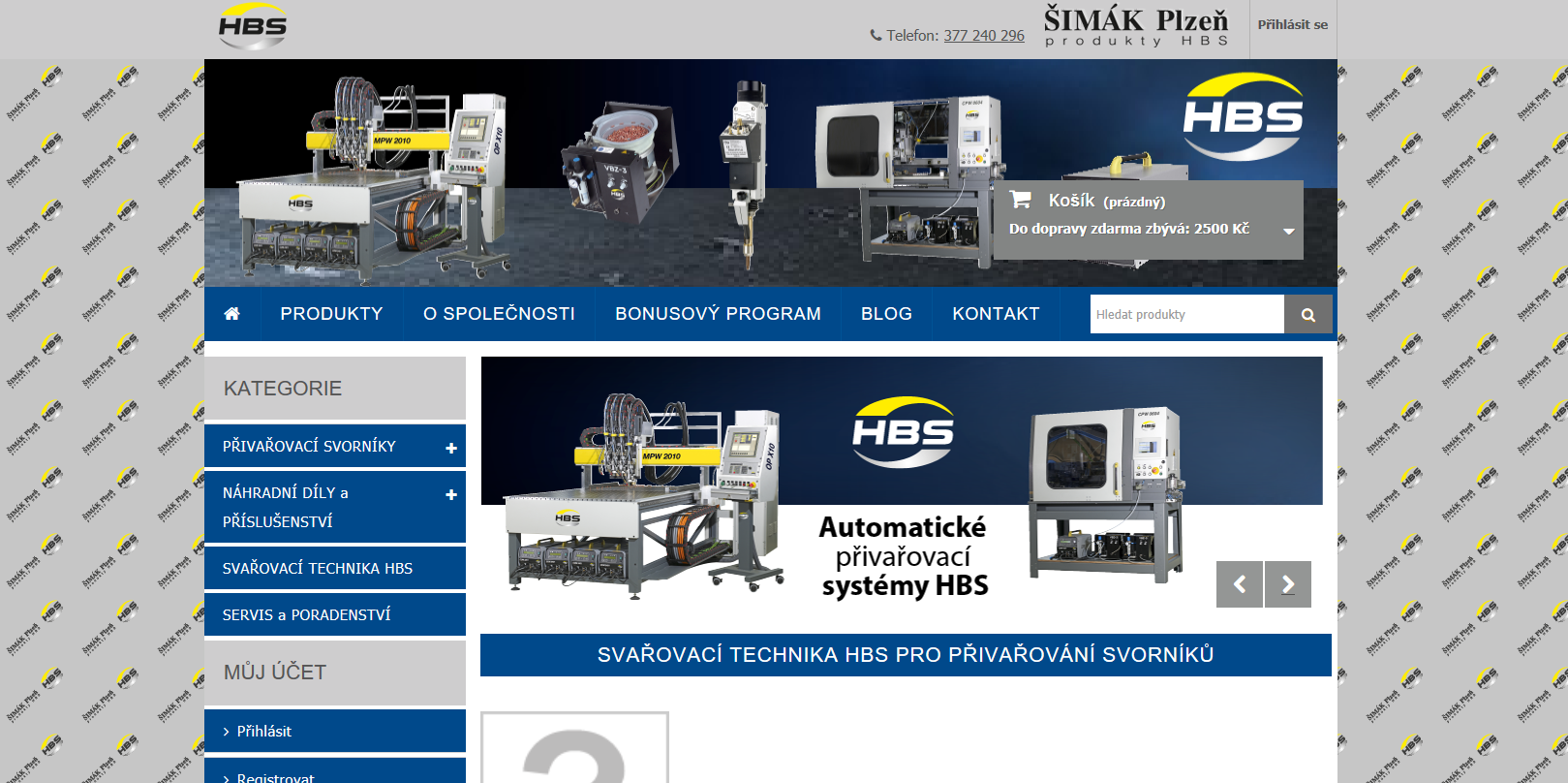Screen dimensions: 1568x783
Task: Click the placeholder product thumbnail
Action: (x=574, y=747)
